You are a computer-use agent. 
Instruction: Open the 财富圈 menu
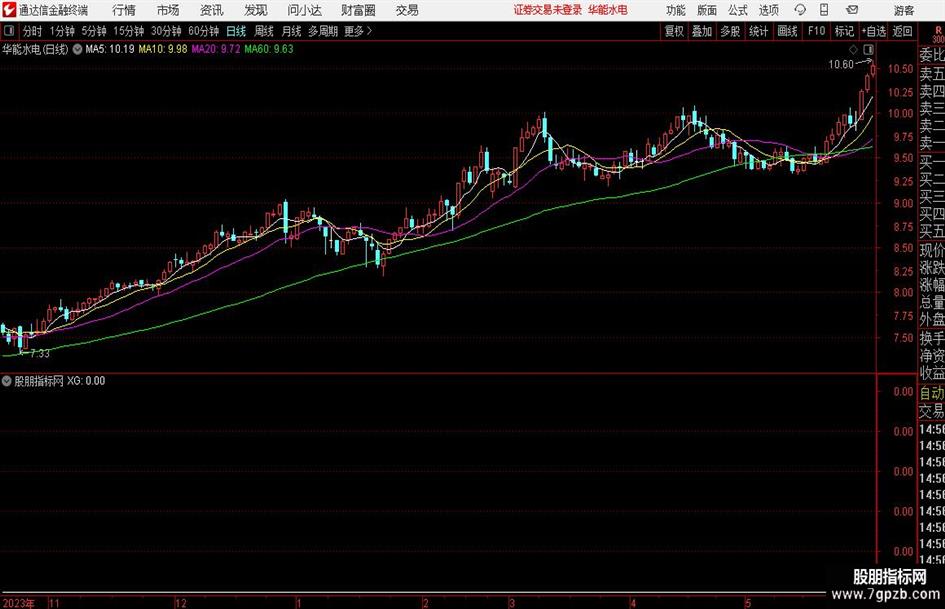click(x=358, y=10)
